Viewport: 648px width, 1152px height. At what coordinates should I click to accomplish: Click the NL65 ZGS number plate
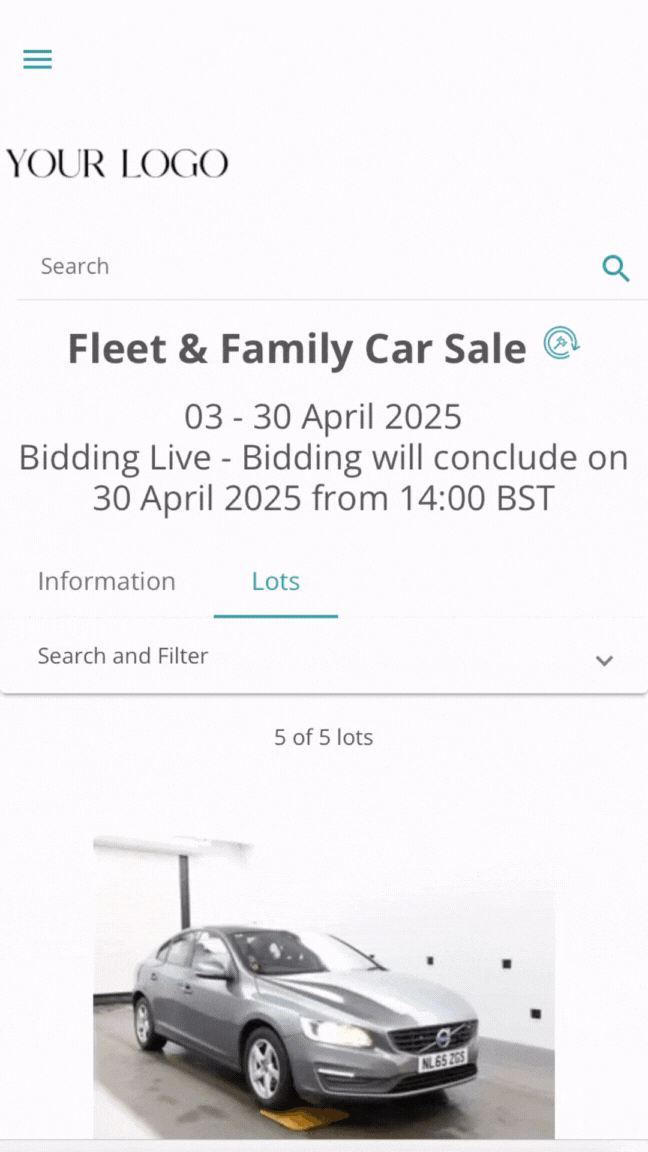point(443,1060)
